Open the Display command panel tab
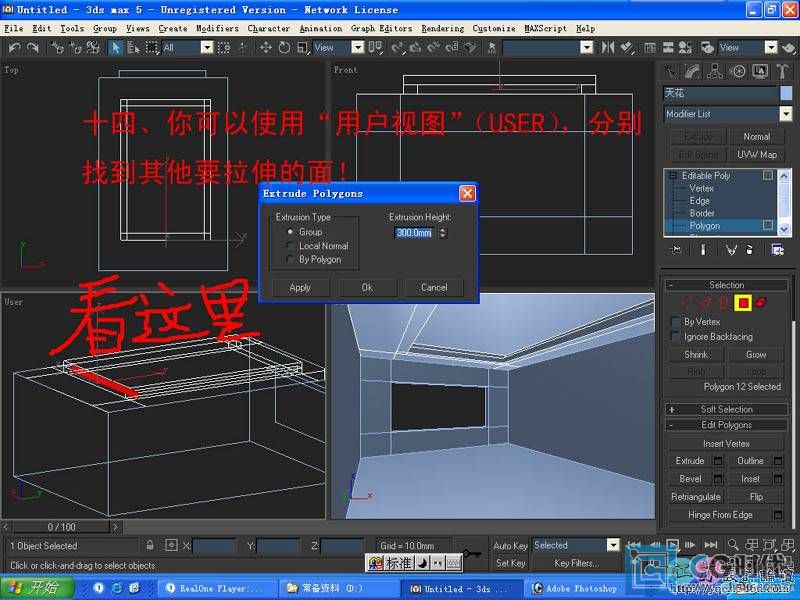Image resolution: width=800 pixels, height=600 pixels. click(x=760, y=71)
